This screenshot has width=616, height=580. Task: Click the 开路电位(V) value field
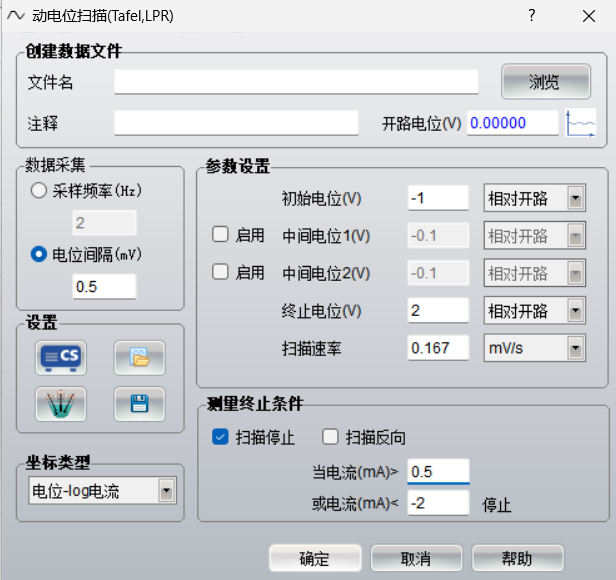[x=513, y=123]
